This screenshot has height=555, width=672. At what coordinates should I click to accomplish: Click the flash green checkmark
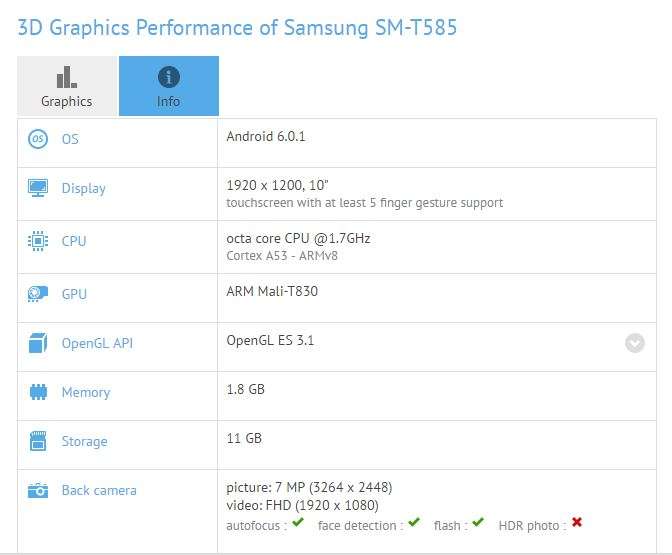[477, 522]
